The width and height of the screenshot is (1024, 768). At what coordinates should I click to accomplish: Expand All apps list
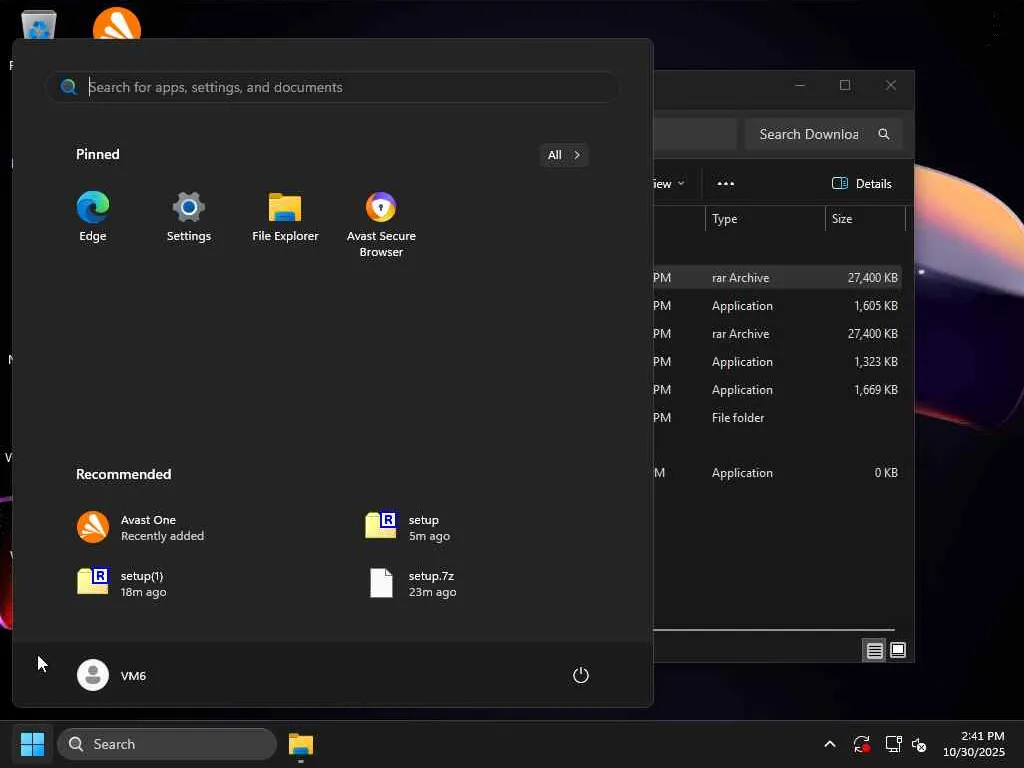point(563,155)
